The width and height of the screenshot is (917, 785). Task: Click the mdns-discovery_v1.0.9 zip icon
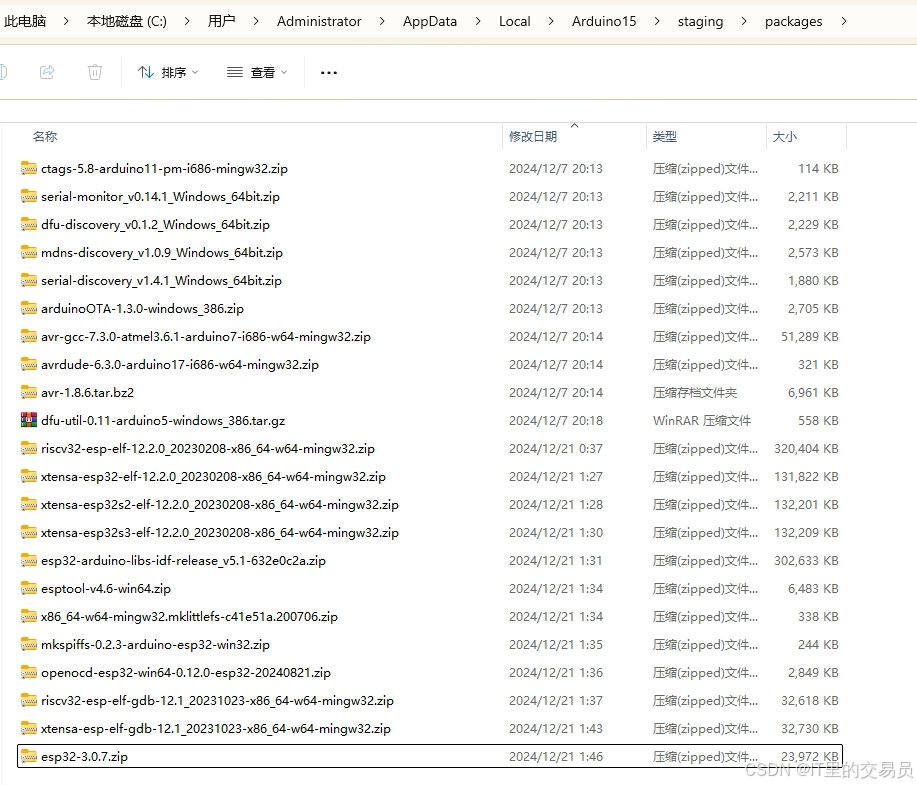pos(29,253)
